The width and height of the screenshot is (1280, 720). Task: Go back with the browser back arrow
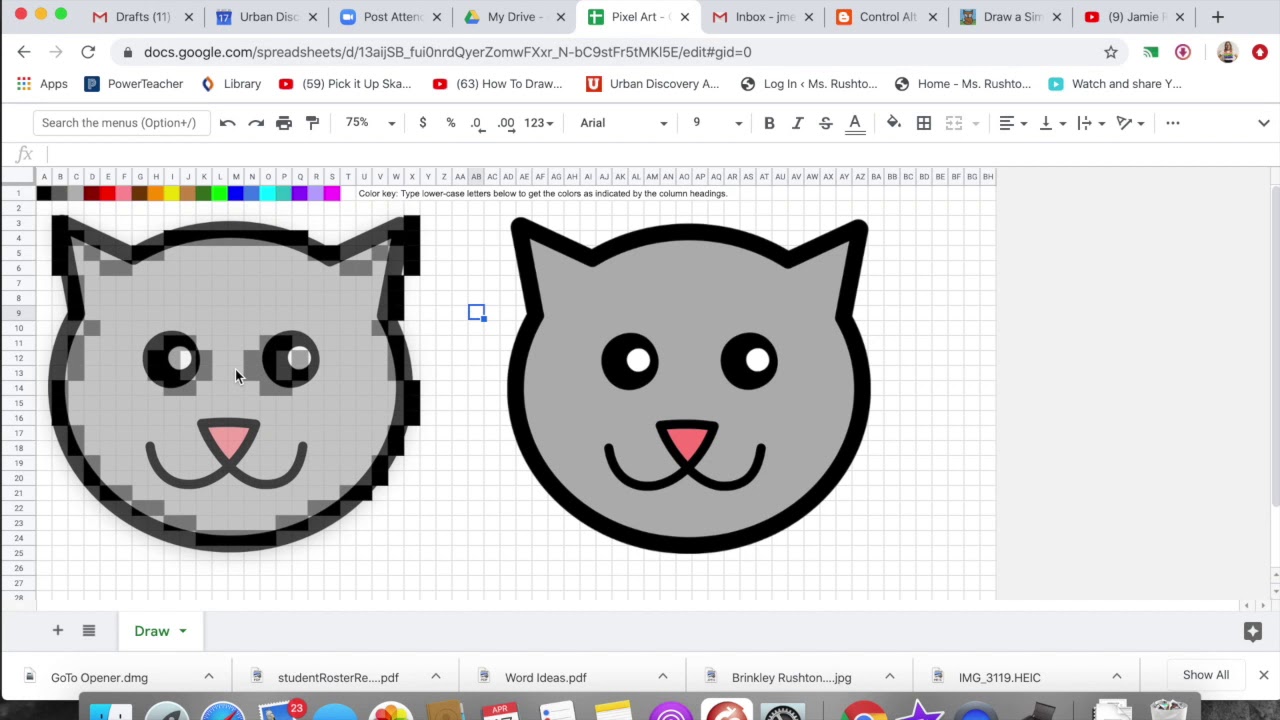[x=24, y=52]
